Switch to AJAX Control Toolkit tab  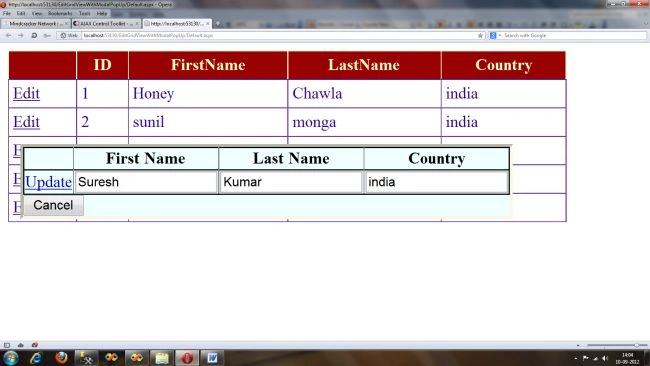point(106,24)
